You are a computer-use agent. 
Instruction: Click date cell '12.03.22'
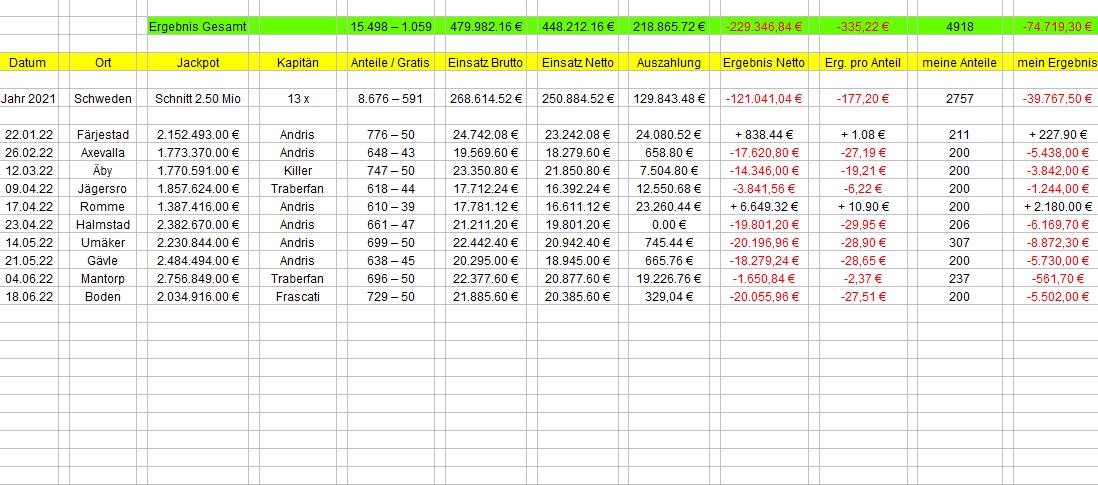coord(28,171)
